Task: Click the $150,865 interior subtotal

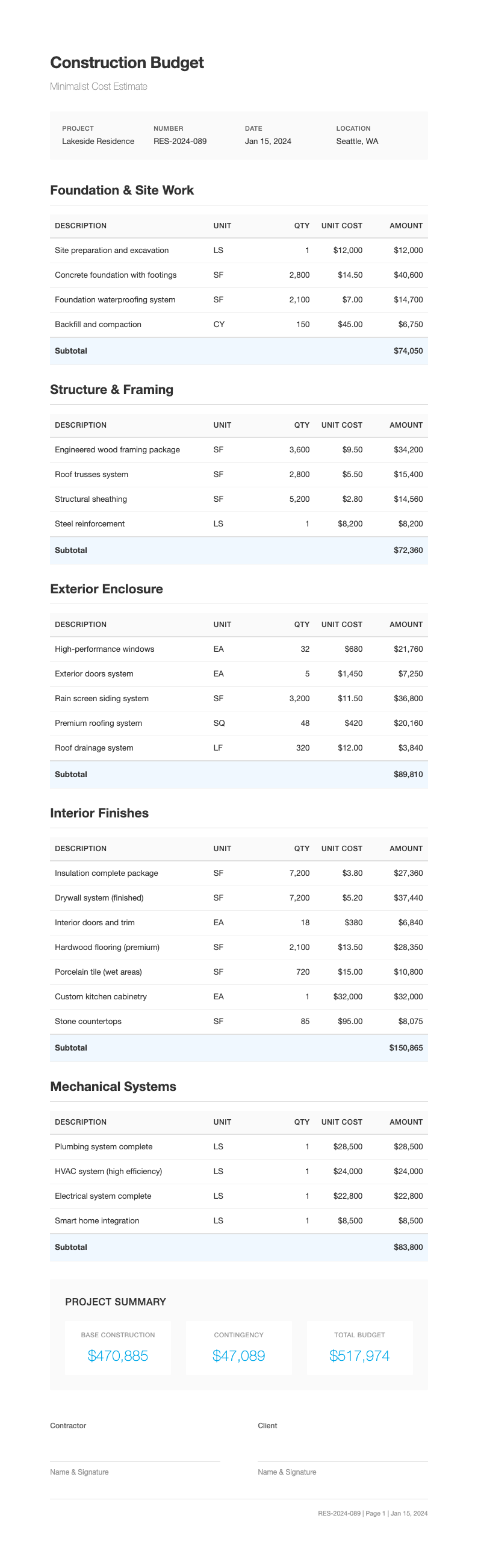Action: [x=406, y=1048]
